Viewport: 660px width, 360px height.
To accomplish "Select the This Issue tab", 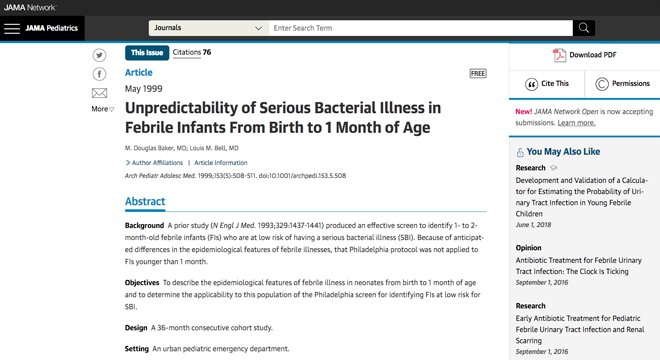I will click(147, 53).
